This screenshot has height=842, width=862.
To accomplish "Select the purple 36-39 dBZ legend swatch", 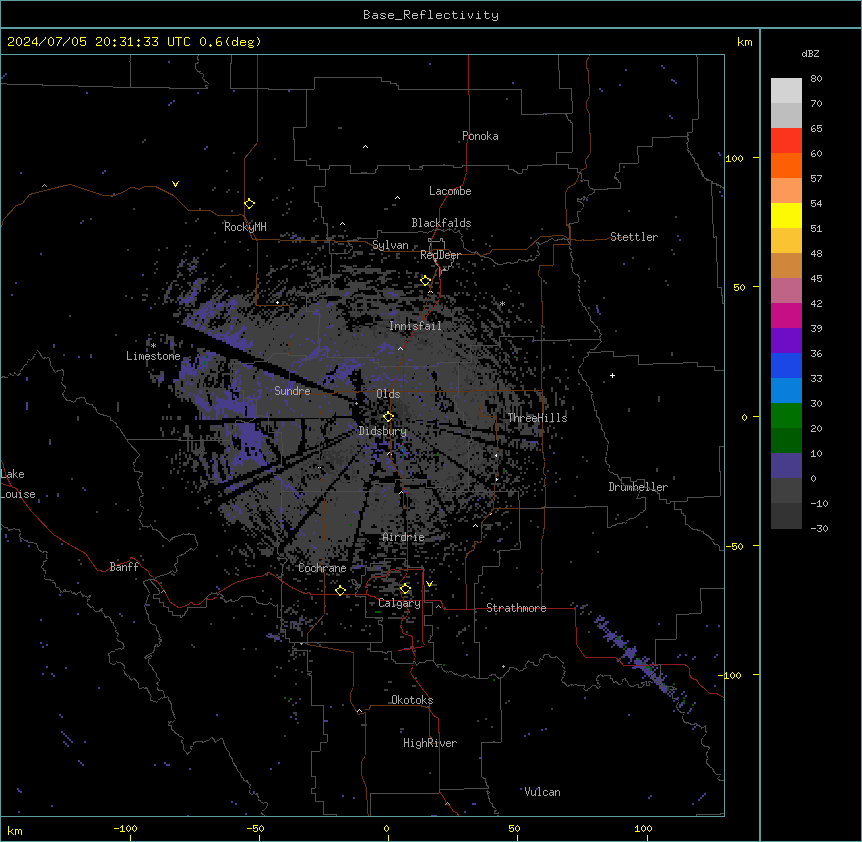I will point(786,341).
